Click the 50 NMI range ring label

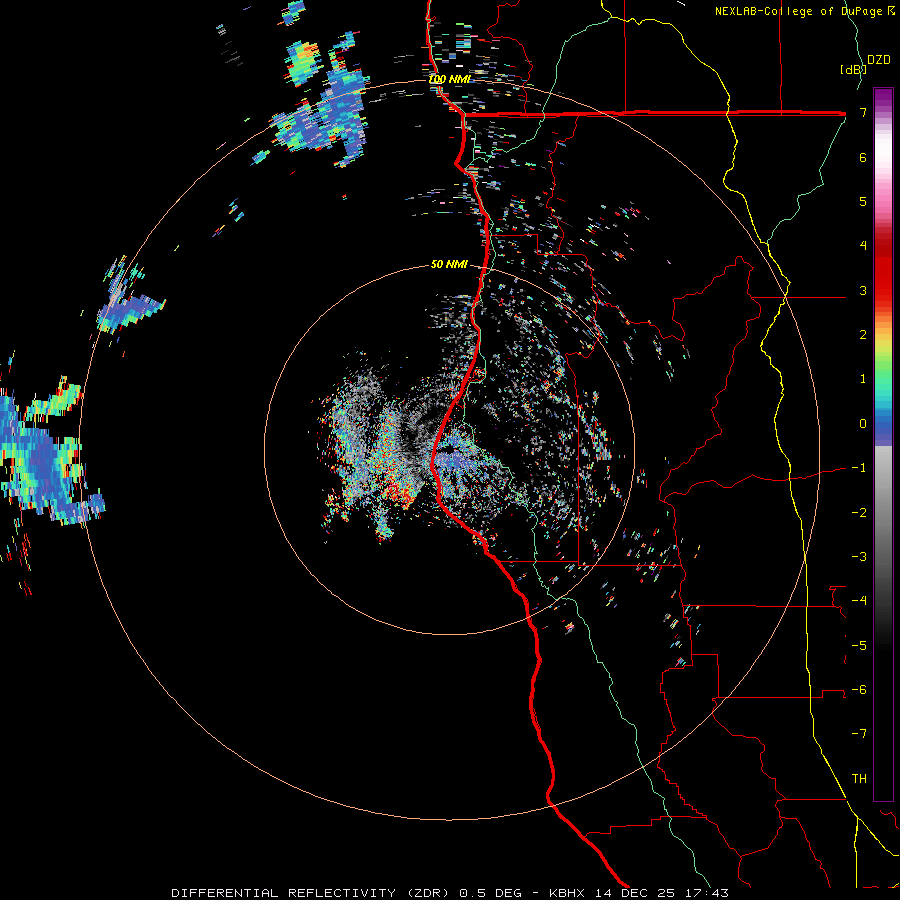(x=449, y=264)
